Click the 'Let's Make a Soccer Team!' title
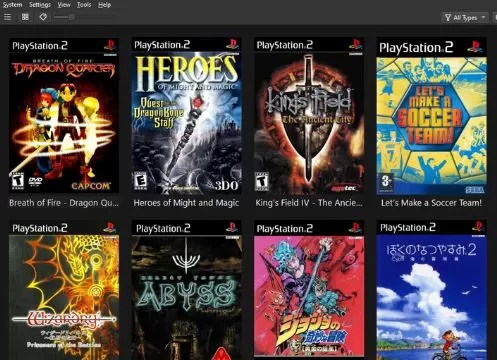 (431, 203)
